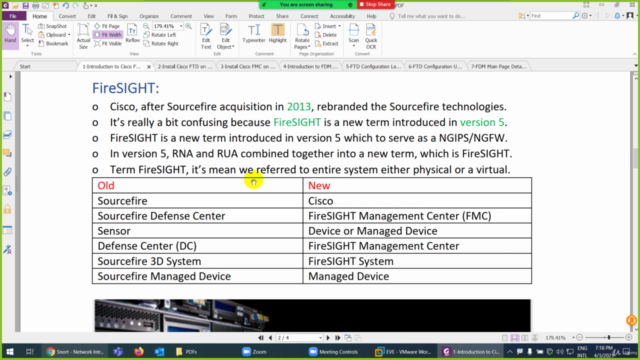Delete pages via Delete button
This screenshot has width=640, height=360.
(326, 35)
